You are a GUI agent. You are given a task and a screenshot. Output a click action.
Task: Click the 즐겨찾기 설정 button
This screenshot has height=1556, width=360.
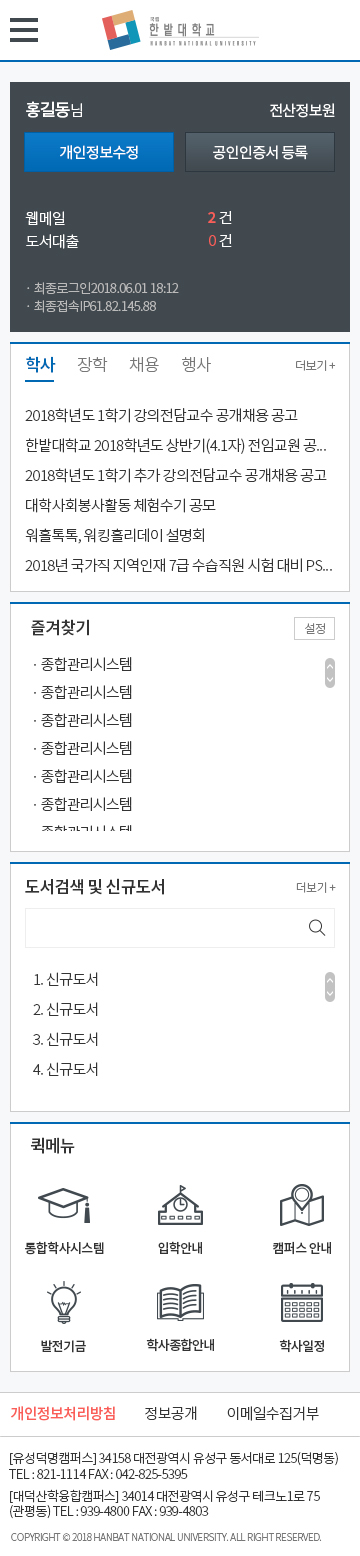(315, 628)
